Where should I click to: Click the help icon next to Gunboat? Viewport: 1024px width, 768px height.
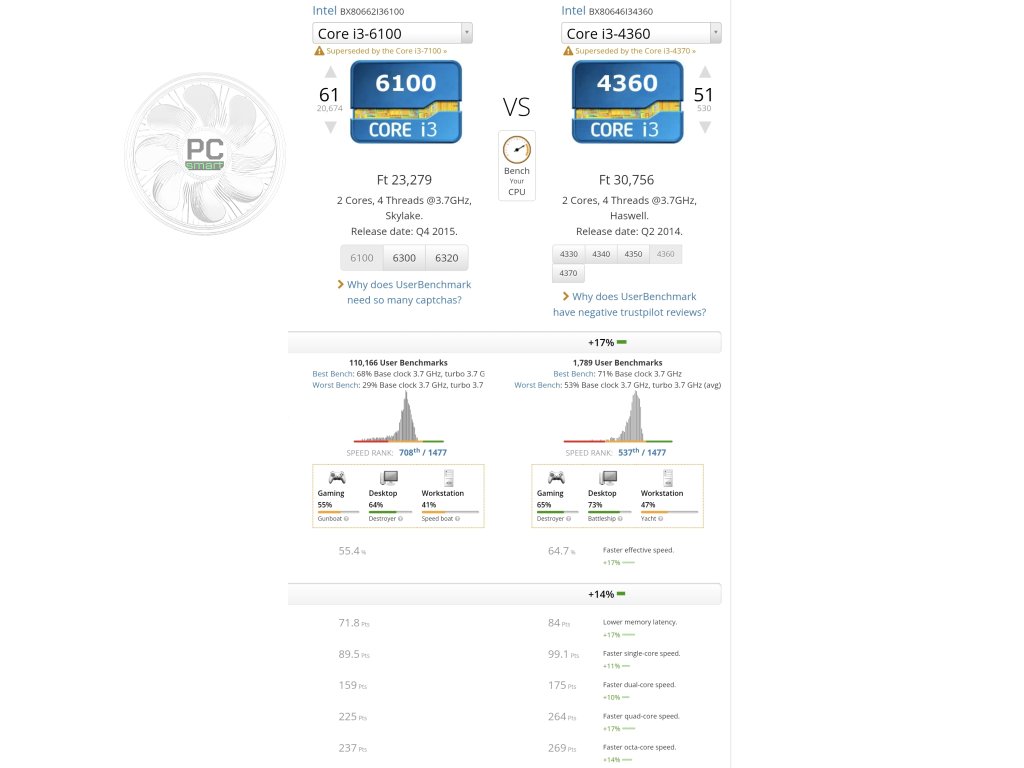tap(346, 519)
